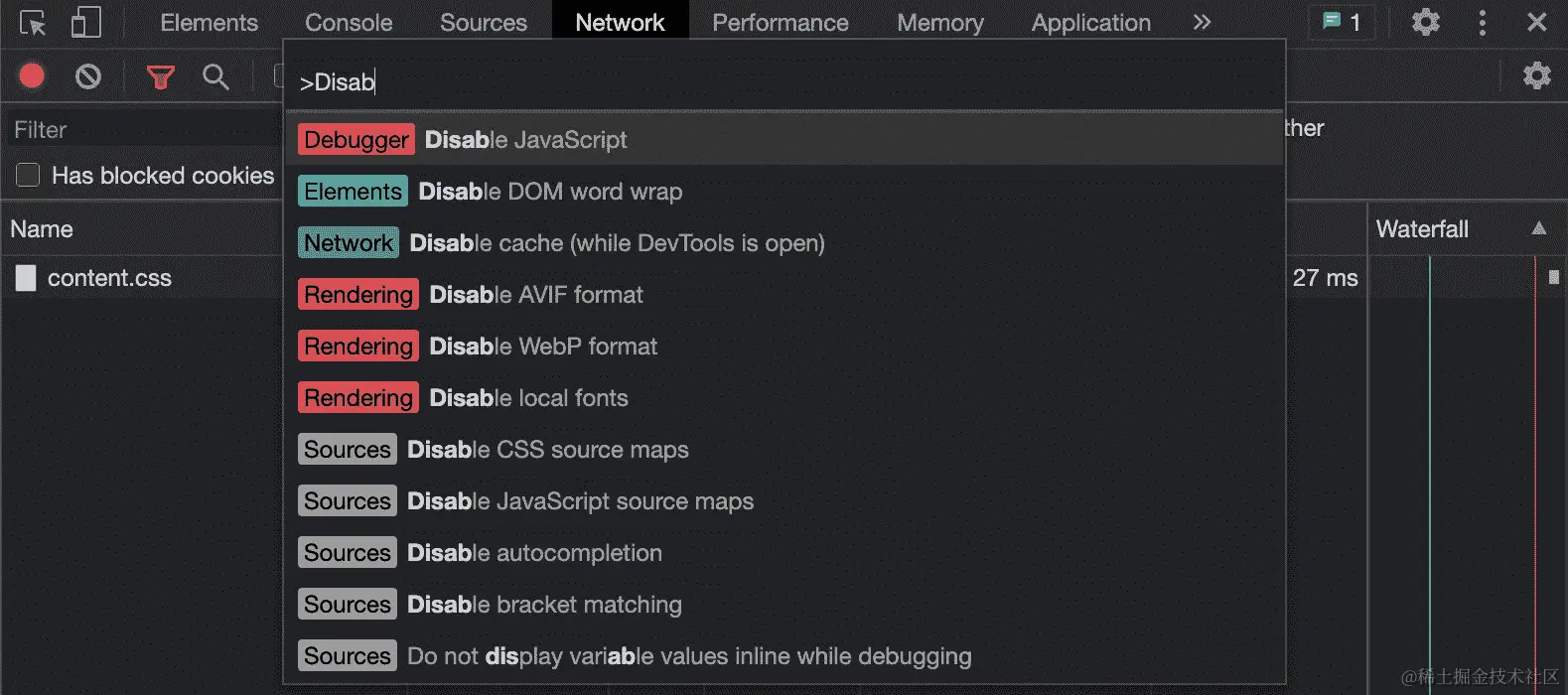Click the content.css file icon
The width and height of the screenshot is (1568, 695).
pyautogui.click(x=26, y=278)
